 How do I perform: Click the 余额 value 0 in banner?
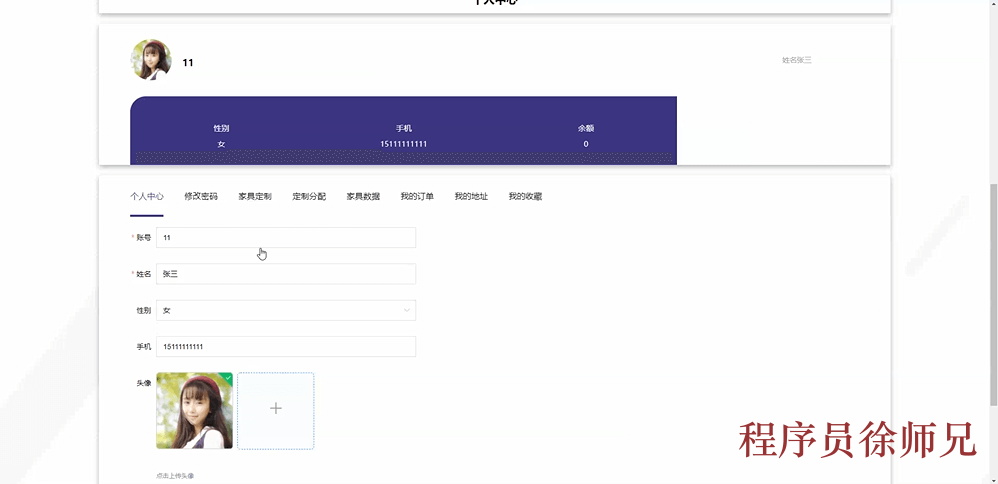point(586,144)
